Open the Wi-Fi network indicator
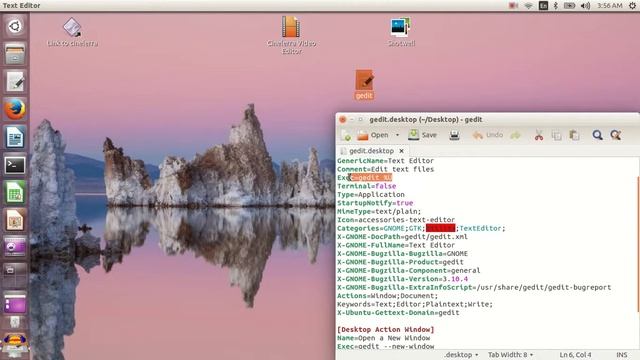The image size is (640, 360). (x=528, y=6)
